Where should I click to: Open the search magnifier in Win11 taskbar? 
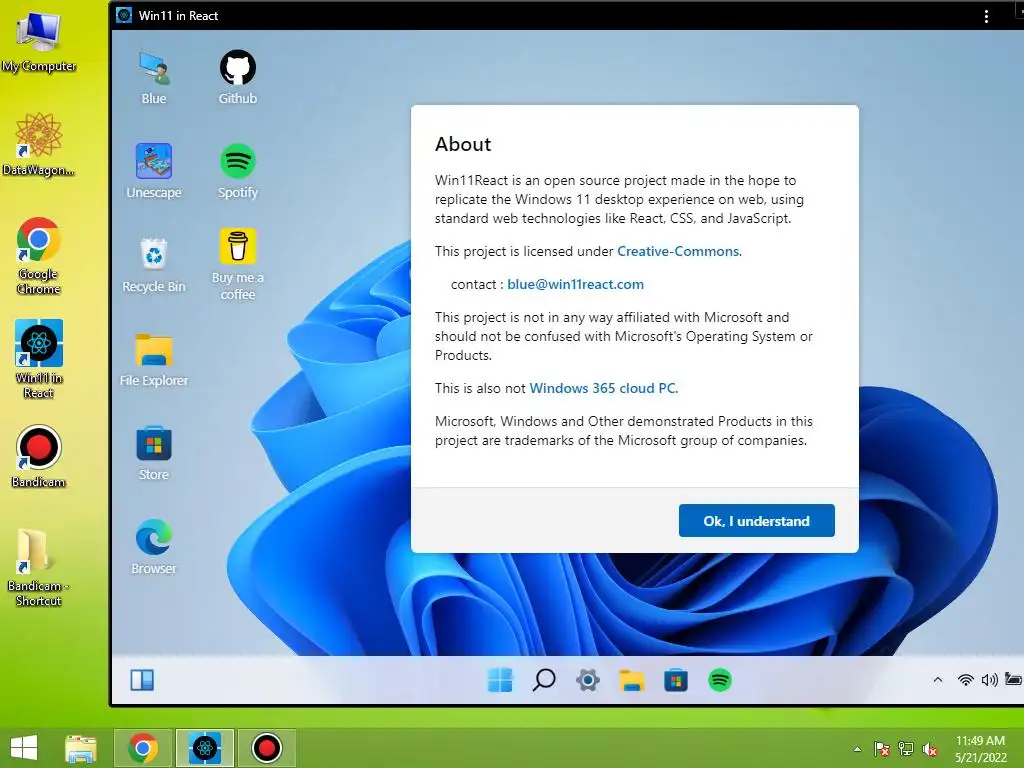coord(544,680)
